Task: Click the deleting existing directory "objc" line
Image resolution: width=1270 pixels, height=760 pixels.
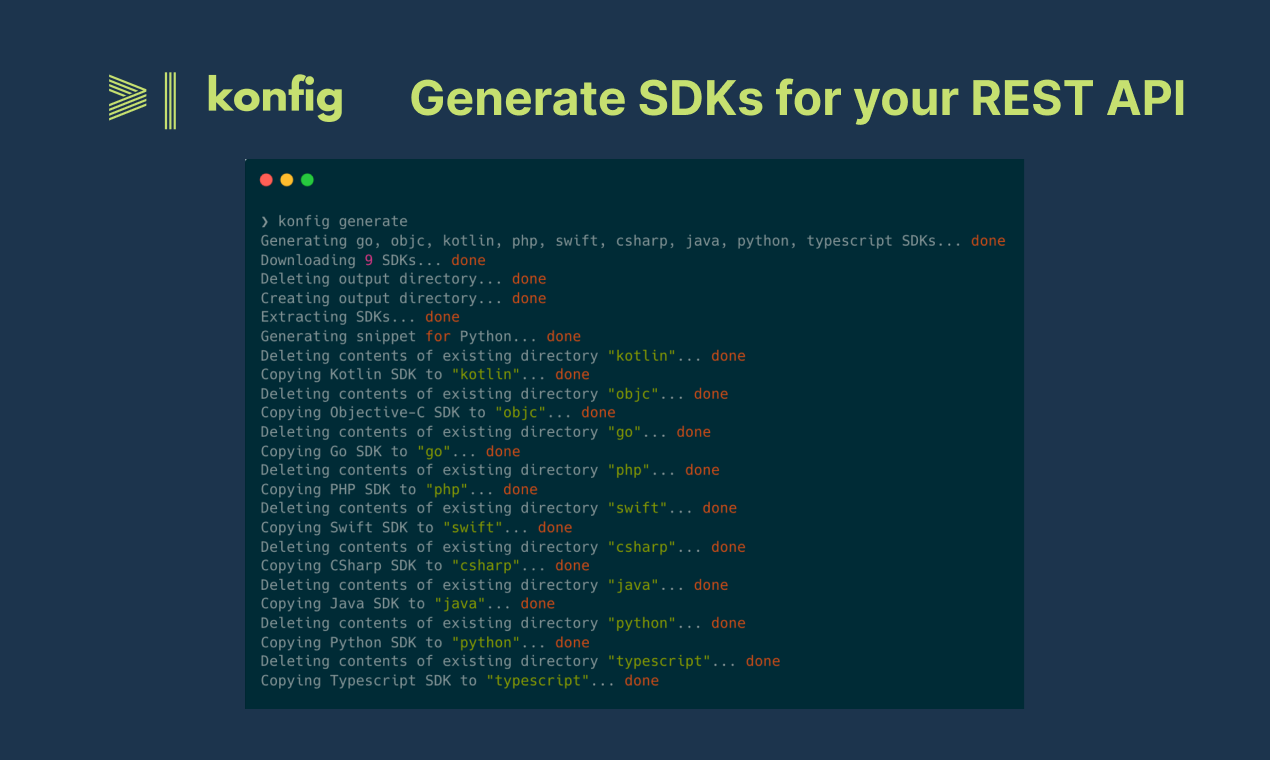Action: [494, 394]
